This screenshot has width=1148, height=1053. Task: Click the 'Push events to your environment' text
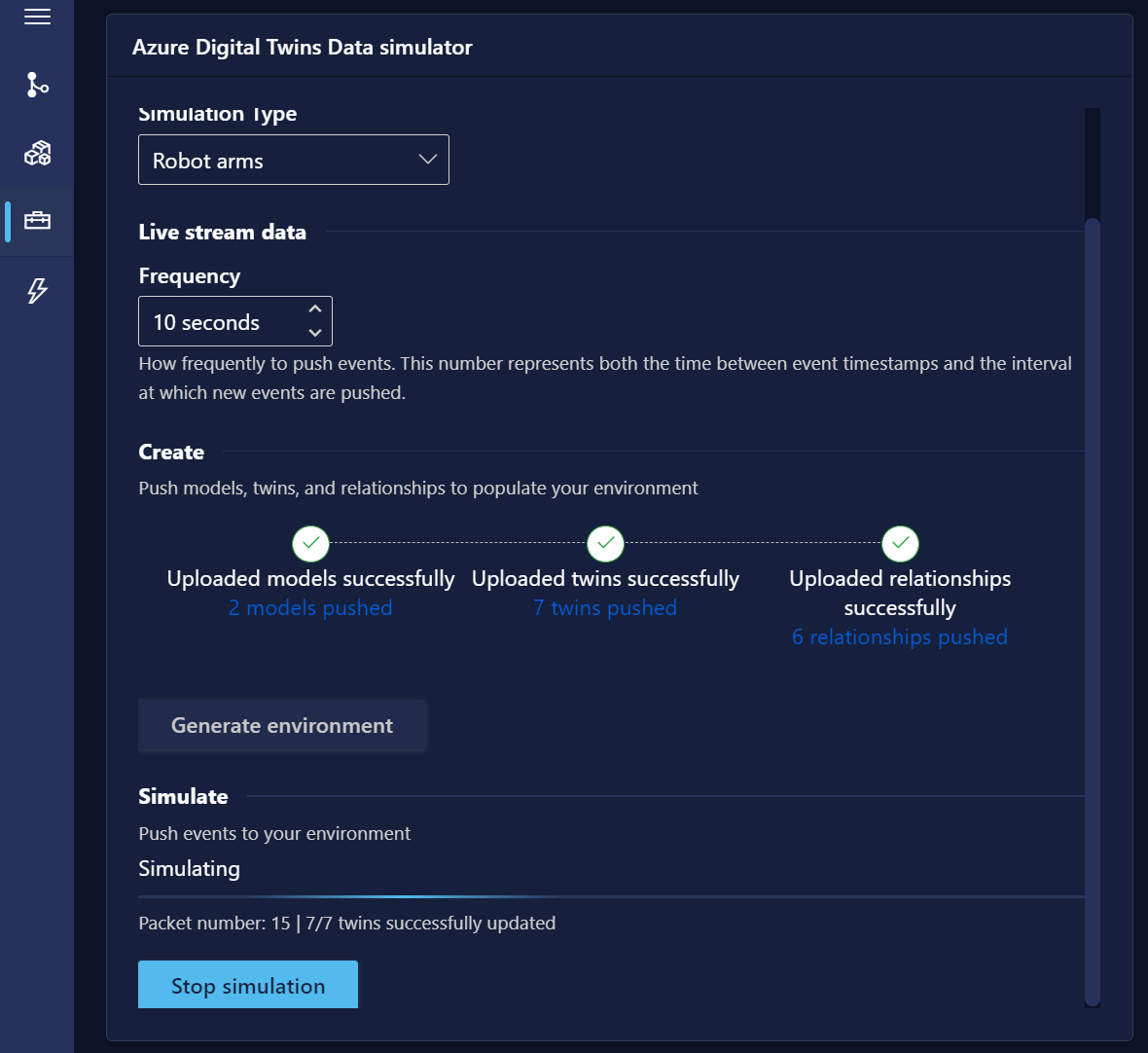point(274,833)
